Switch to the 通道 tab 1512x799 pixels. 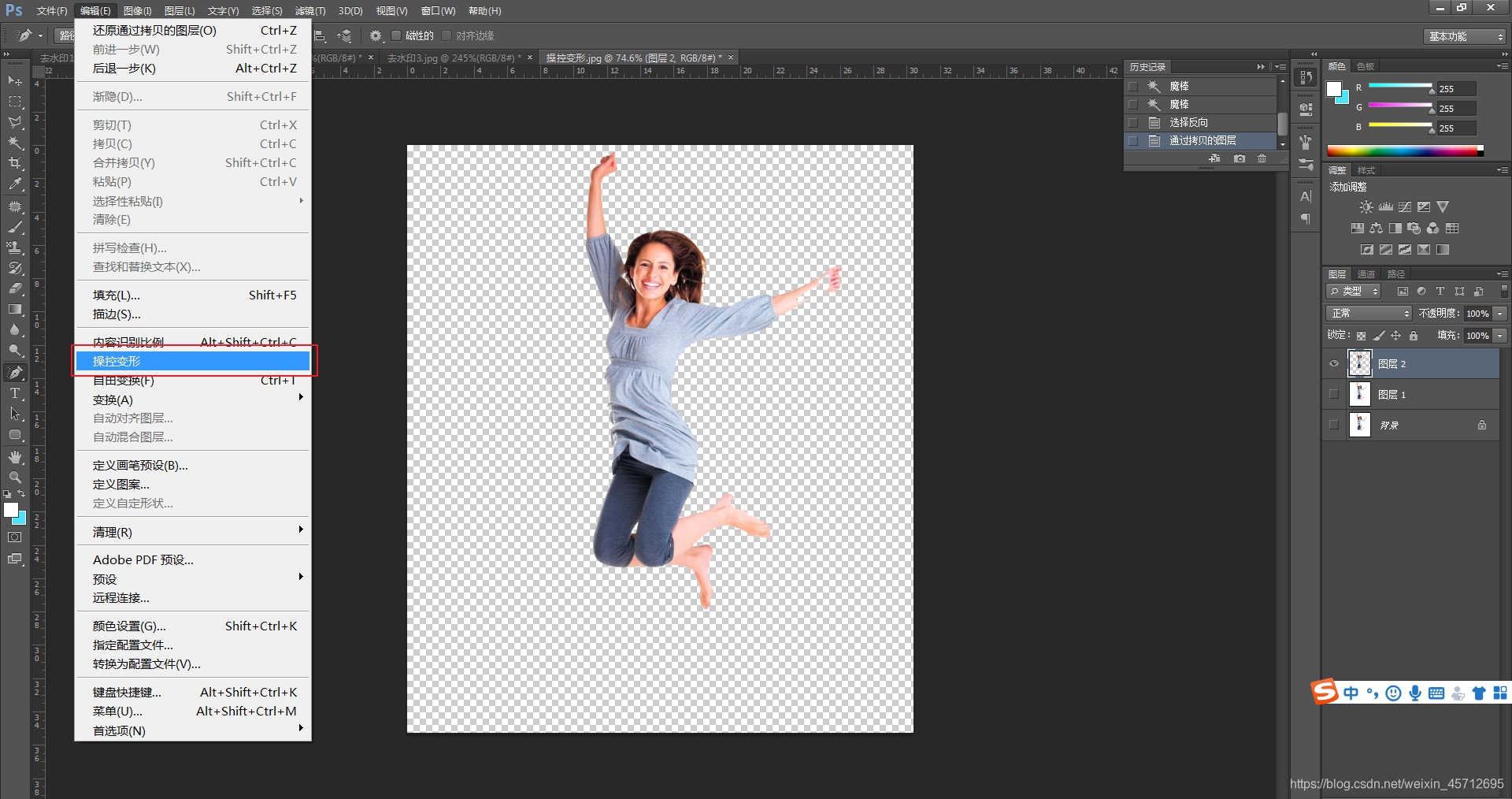[x=1366, y=274]
